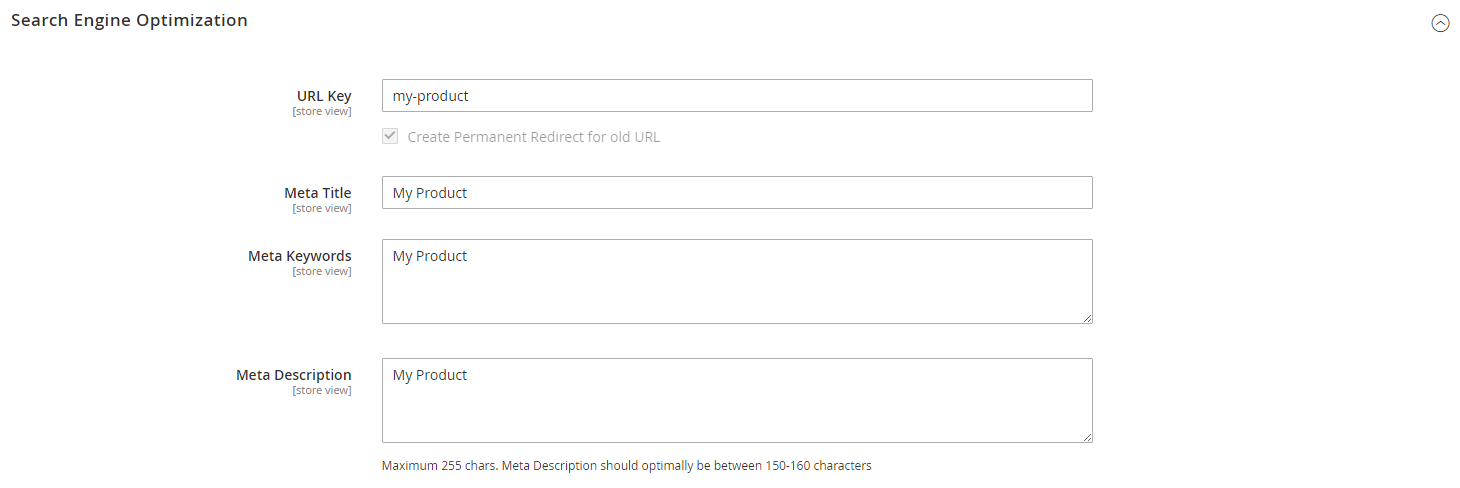Click the 'Maximum 255 chars' helper note
Viewport: 1460px width, 488px height.
626,465
